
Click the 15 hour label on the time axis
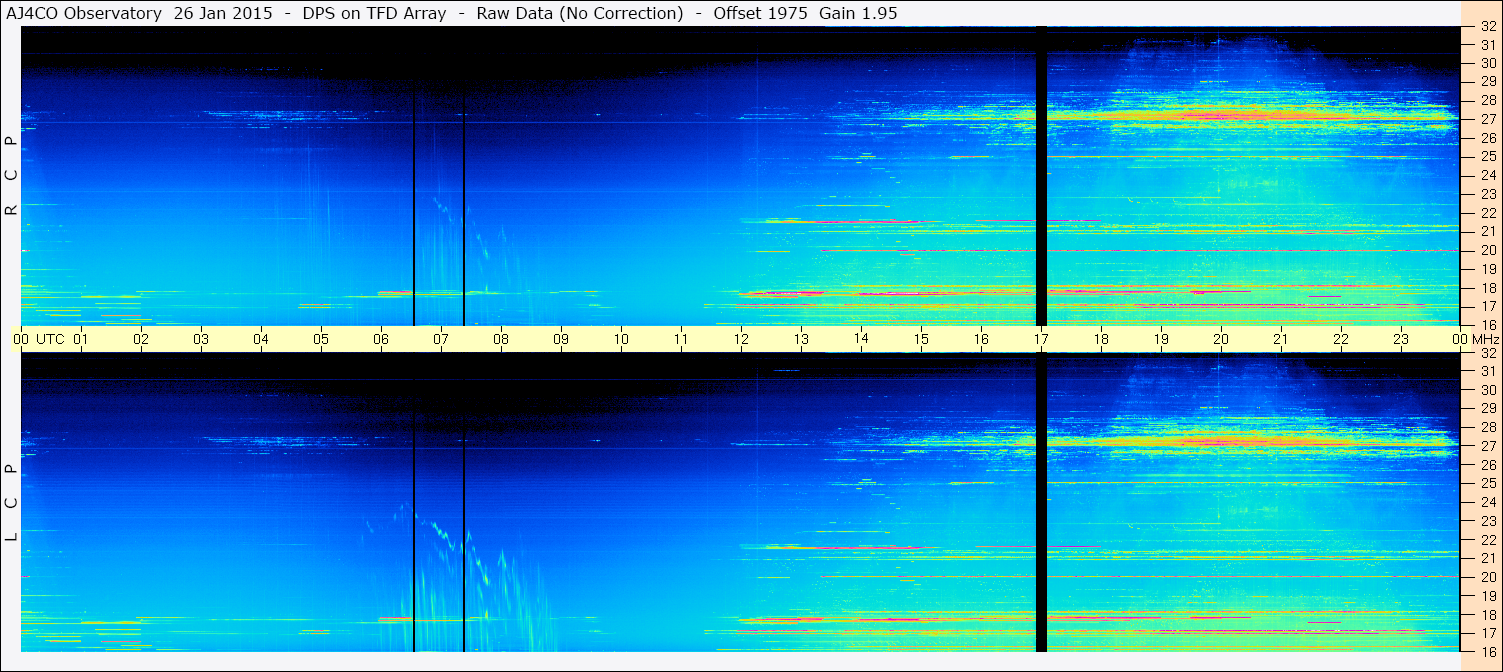point(921,339)
